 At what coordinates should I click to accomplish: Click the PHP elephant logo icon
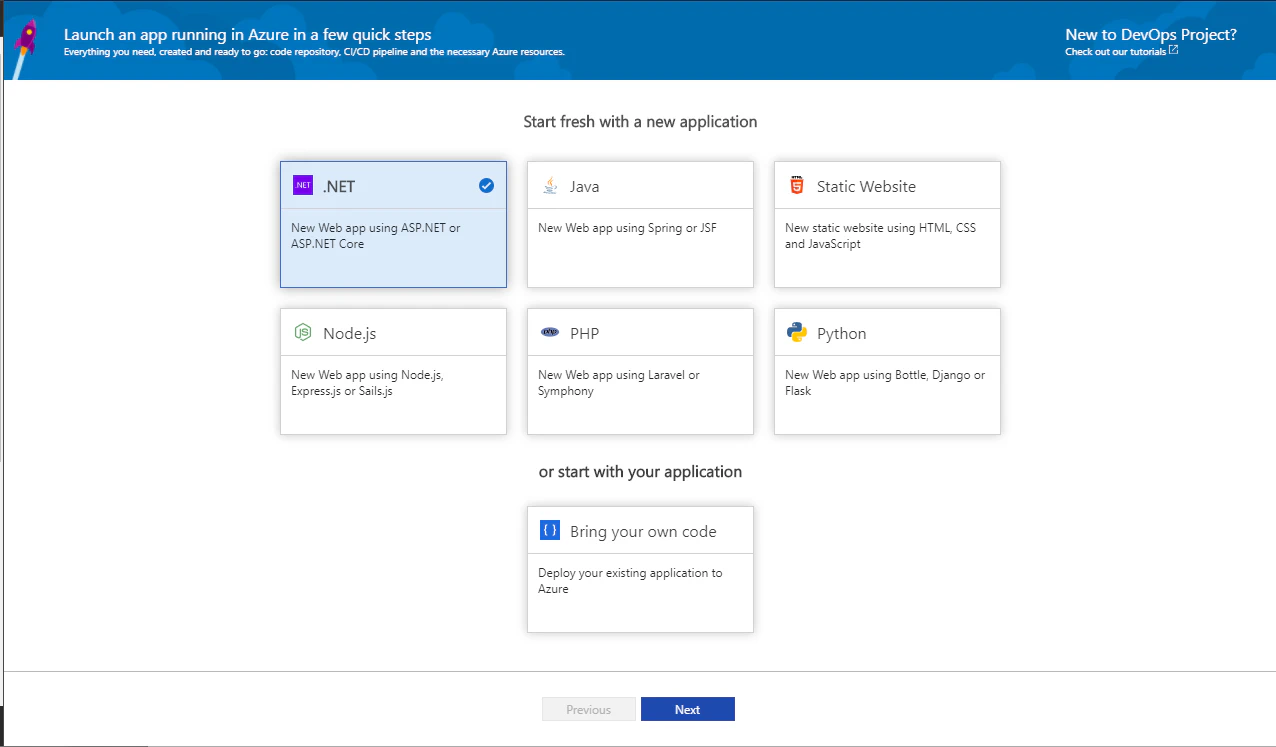[549, 333]
